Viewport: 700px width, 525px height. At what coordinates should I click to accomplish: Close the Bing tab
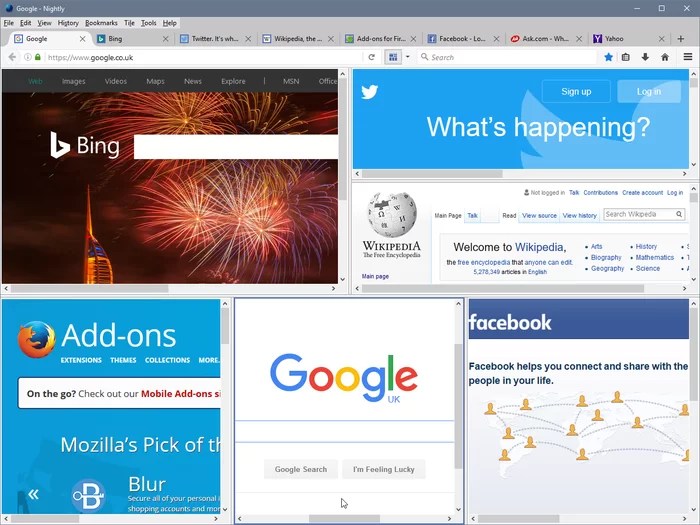[165, 39]
